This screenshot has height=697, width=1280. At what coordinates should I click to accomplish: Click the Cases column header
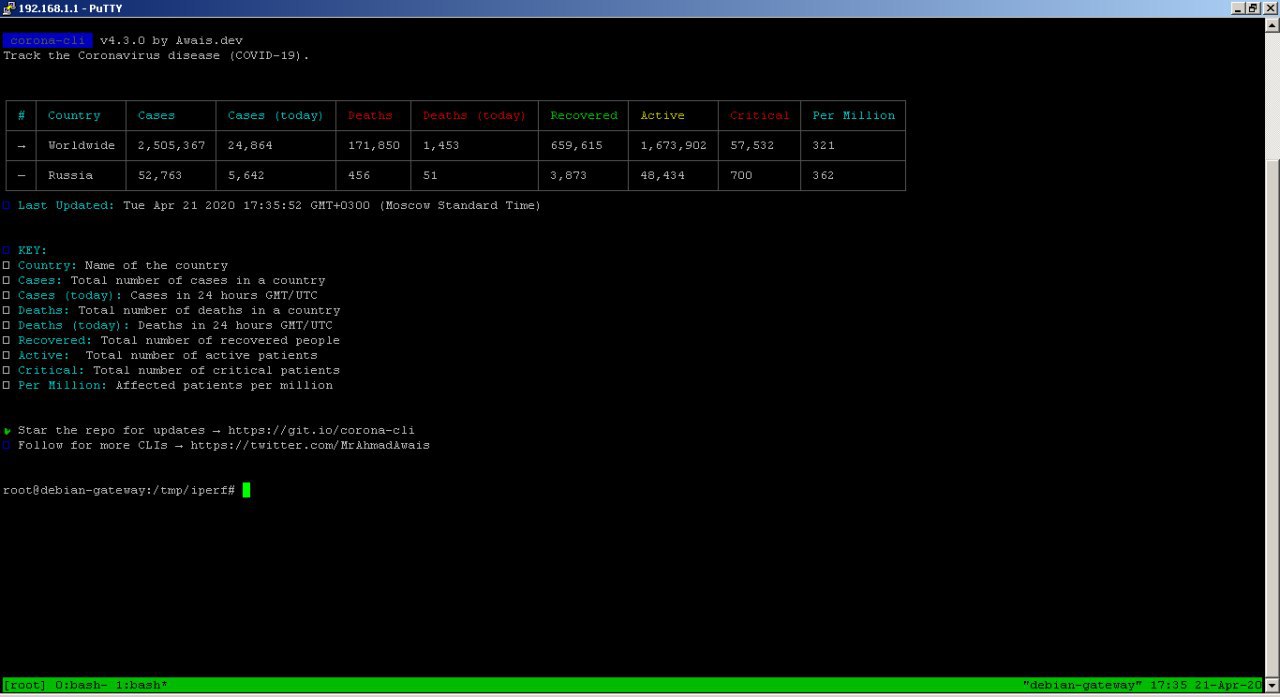(156, 116)
